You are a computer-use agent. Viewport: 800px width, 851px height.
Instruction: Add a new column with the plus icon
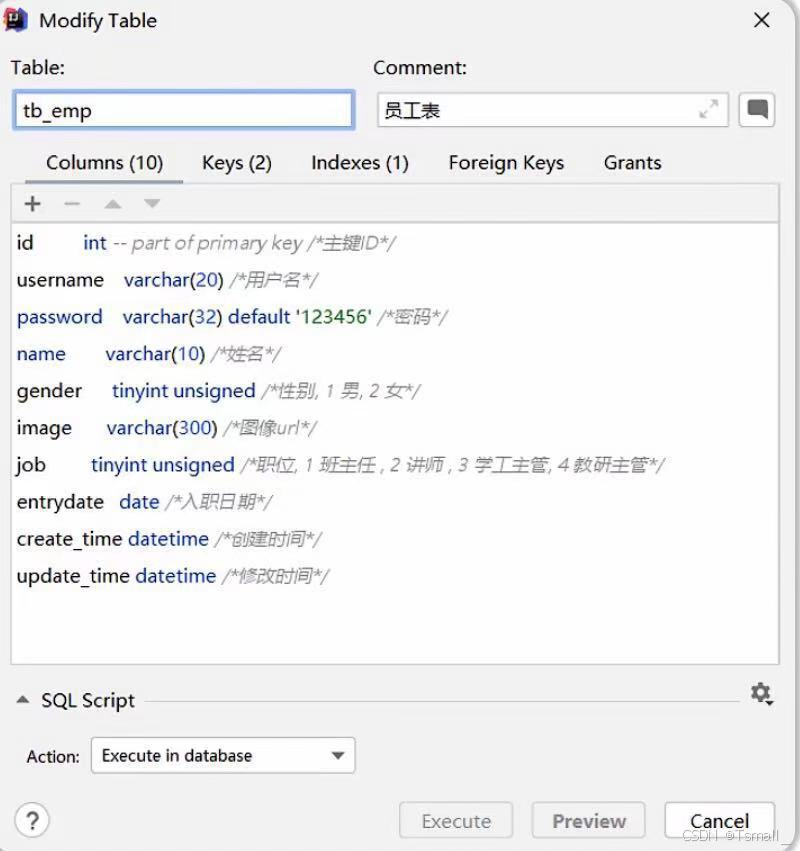pyautogui.click(x=32, y=203)
